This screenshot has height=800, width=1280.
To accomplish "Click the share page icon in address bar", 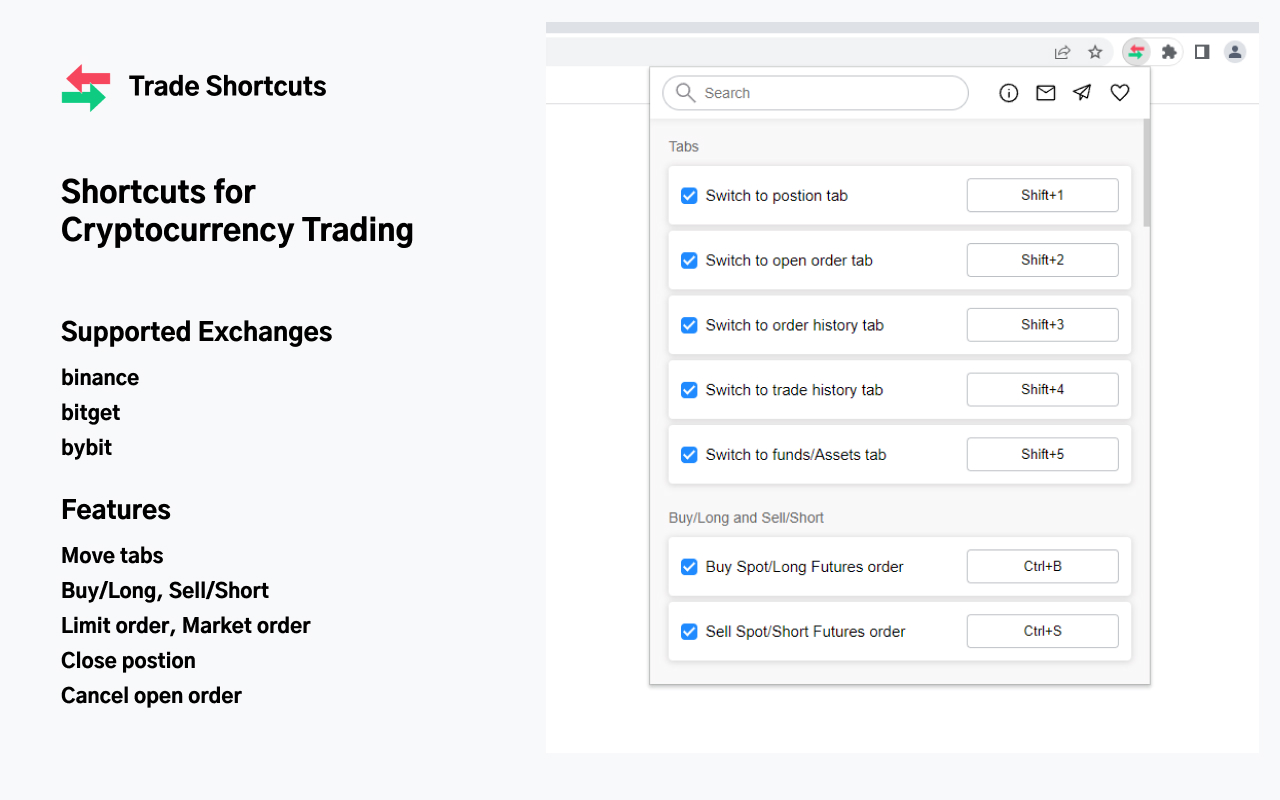I will click(1062, 52).
